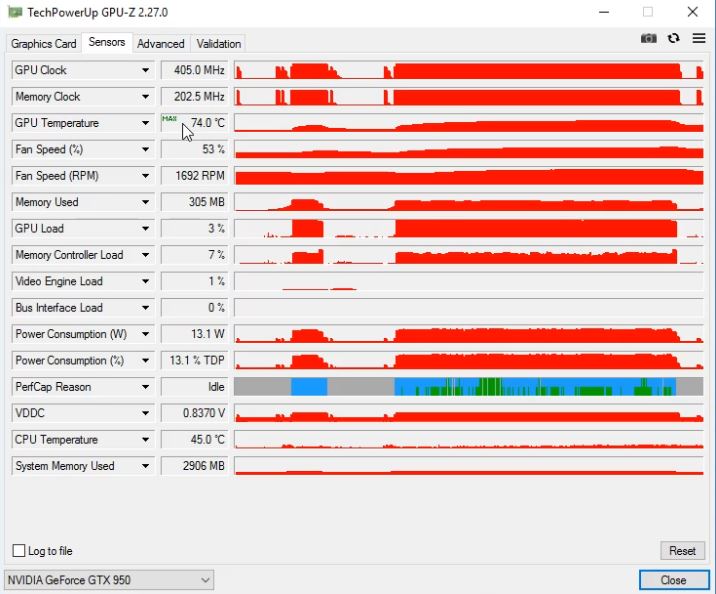Click the 74.0 °C GPU Temperature value
This screenshot has height=594, width=716.
(x=194, y=123)
